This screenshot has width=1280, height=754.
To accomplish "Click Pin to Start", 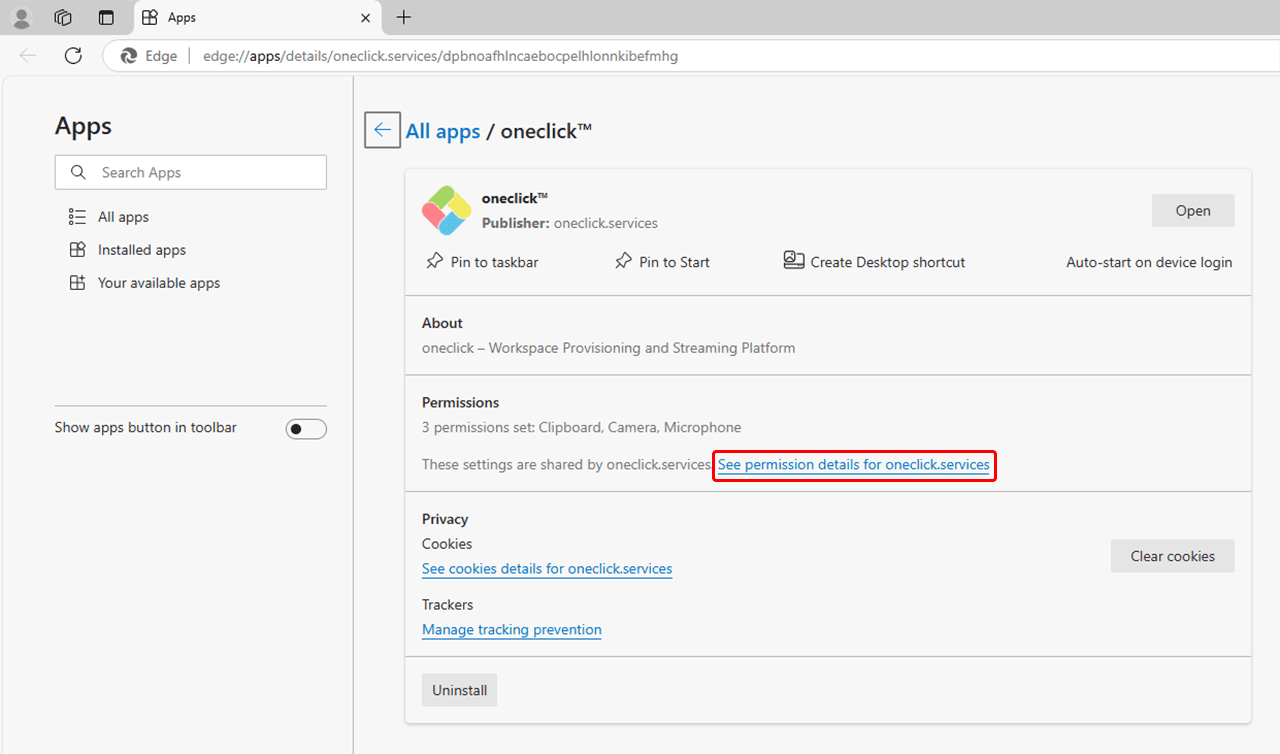I will [x=662, y=262].
